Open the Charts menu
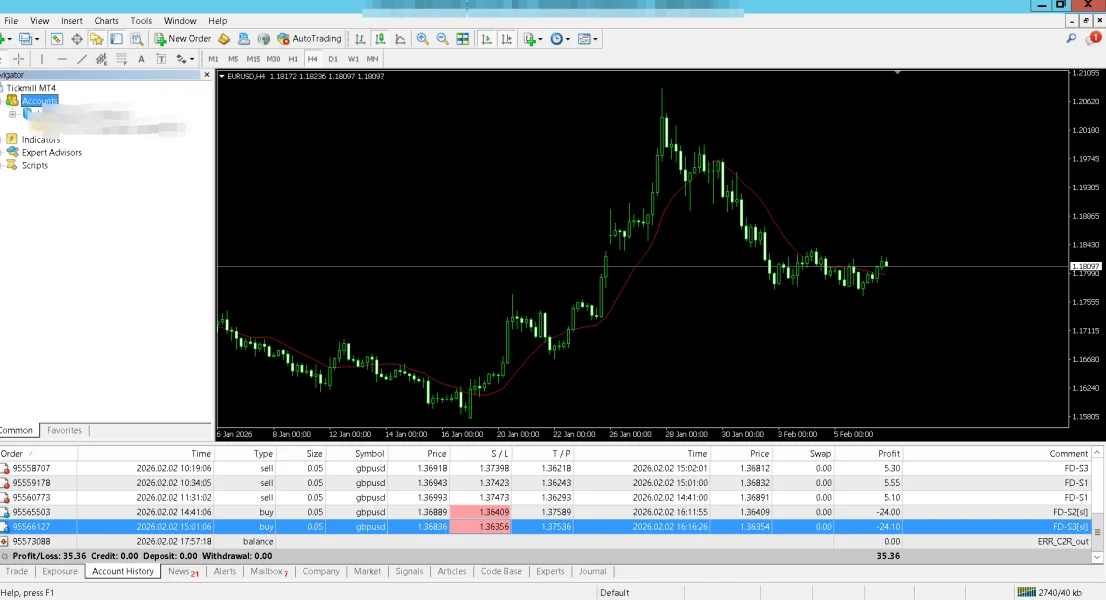This screenshot has height=600, width=1106. (x=106, y=20)
